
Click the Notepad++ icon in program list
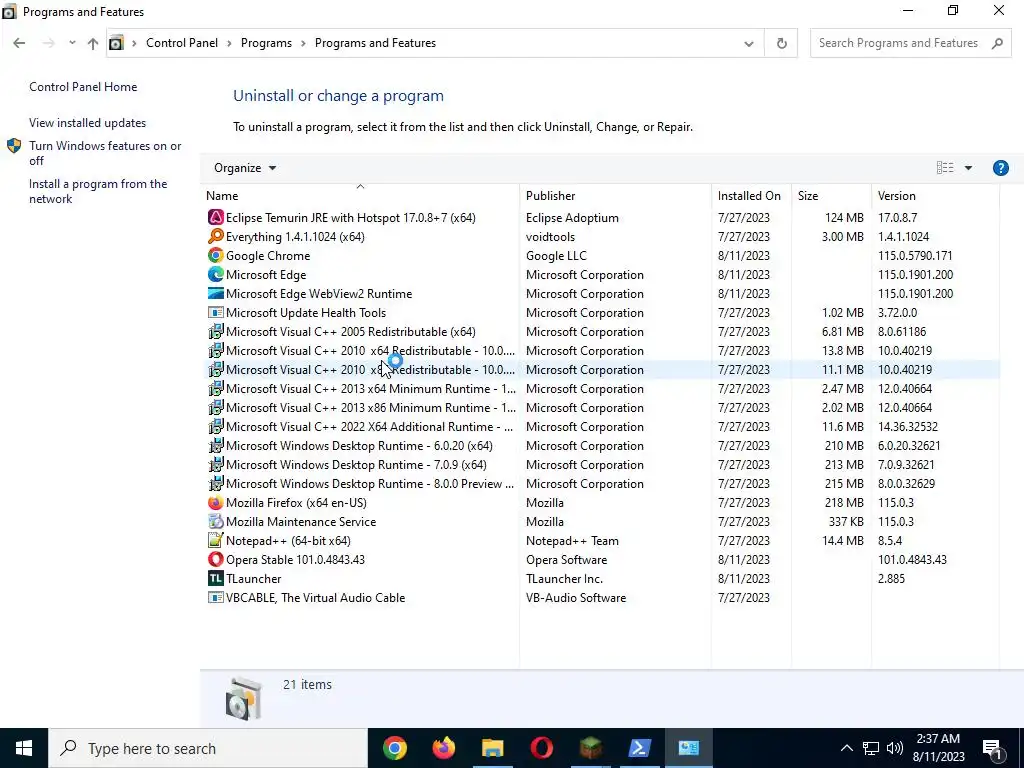coord(216,540)
